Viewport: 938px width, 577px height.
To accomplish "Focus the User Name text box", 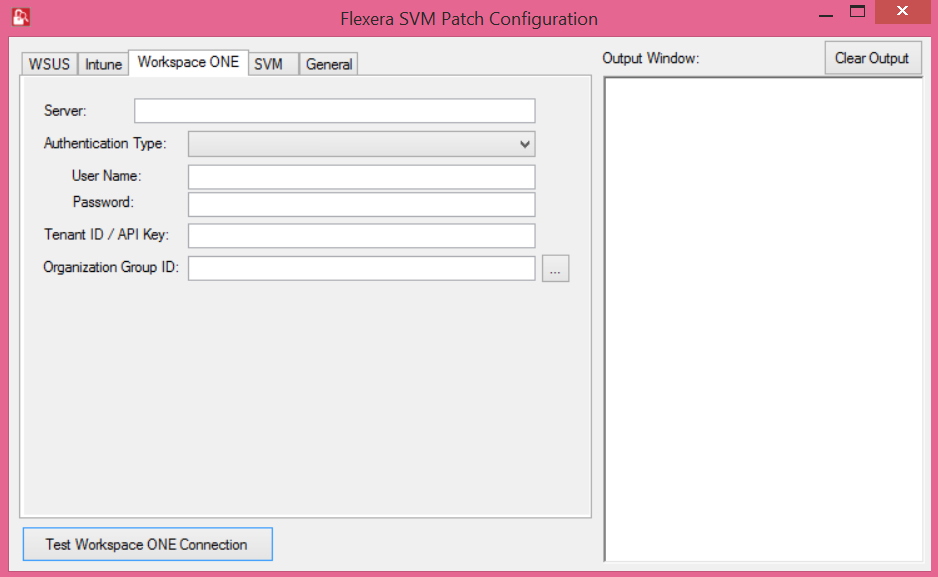I will pyautogui.click(x=361, y=177).
